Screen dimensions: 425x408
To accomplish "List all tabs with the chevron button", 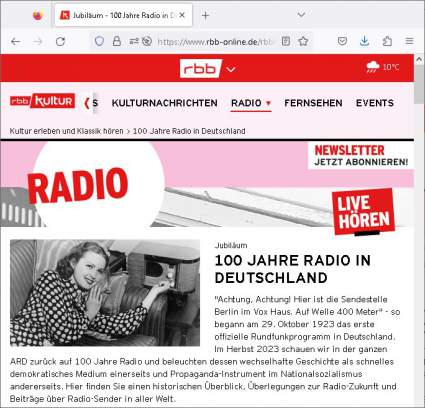I will click(301, 15).
